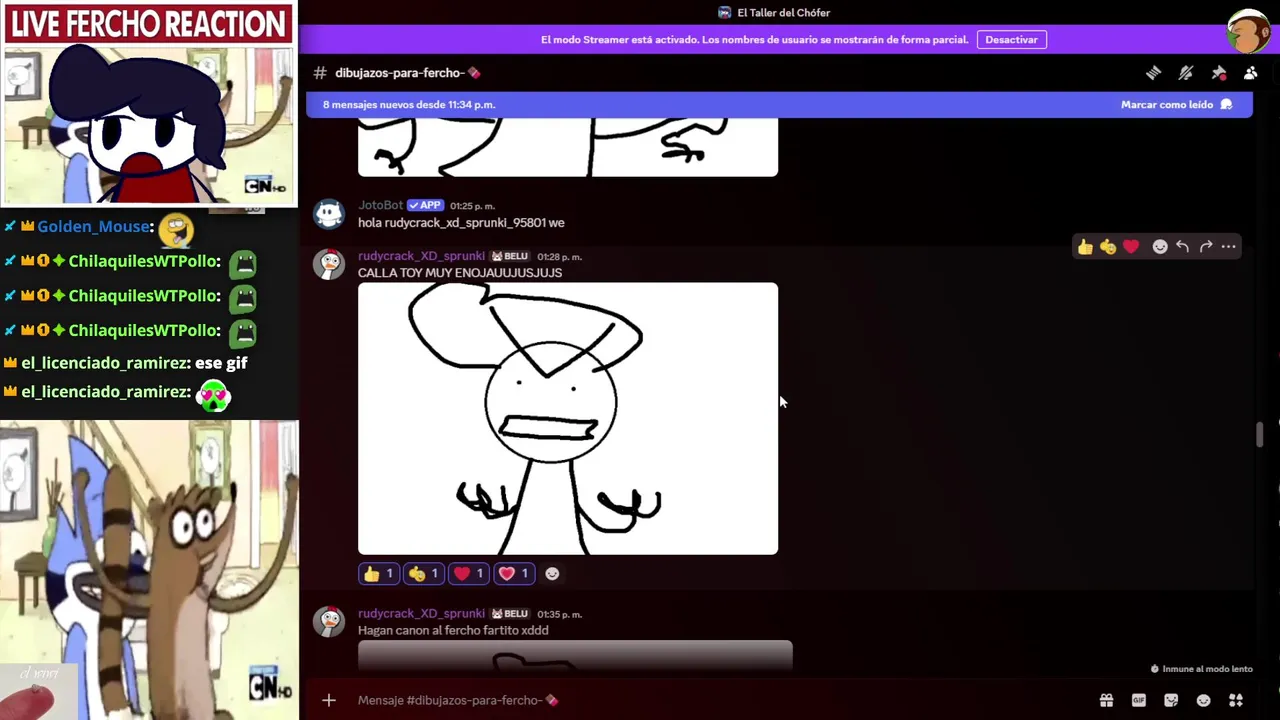Click the monkey avatar at top right

[1249, 31]
